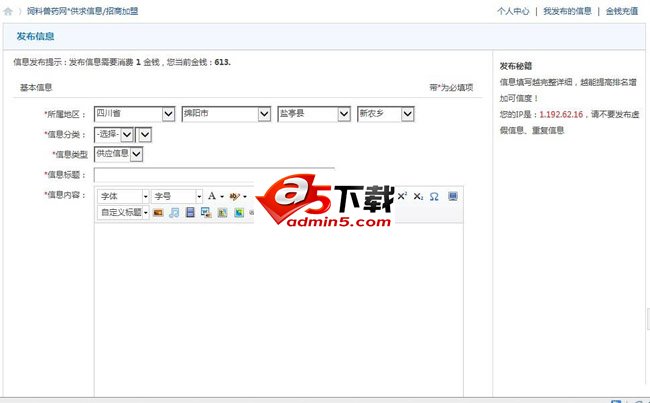Image resolution: width=650 pixels, height=403 pixels.
Task: Click inside the 信息内容 editor area
Action: click(x=279, y=309)
